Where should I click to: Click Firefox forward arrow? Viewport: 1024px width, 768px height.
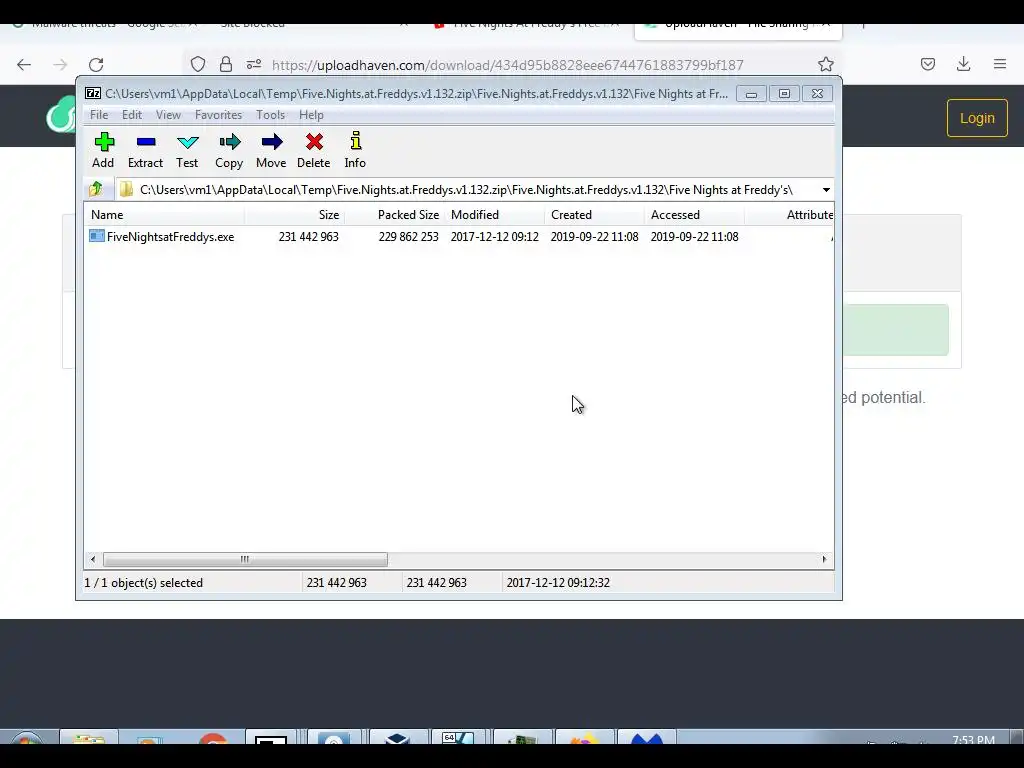point(60,64)
